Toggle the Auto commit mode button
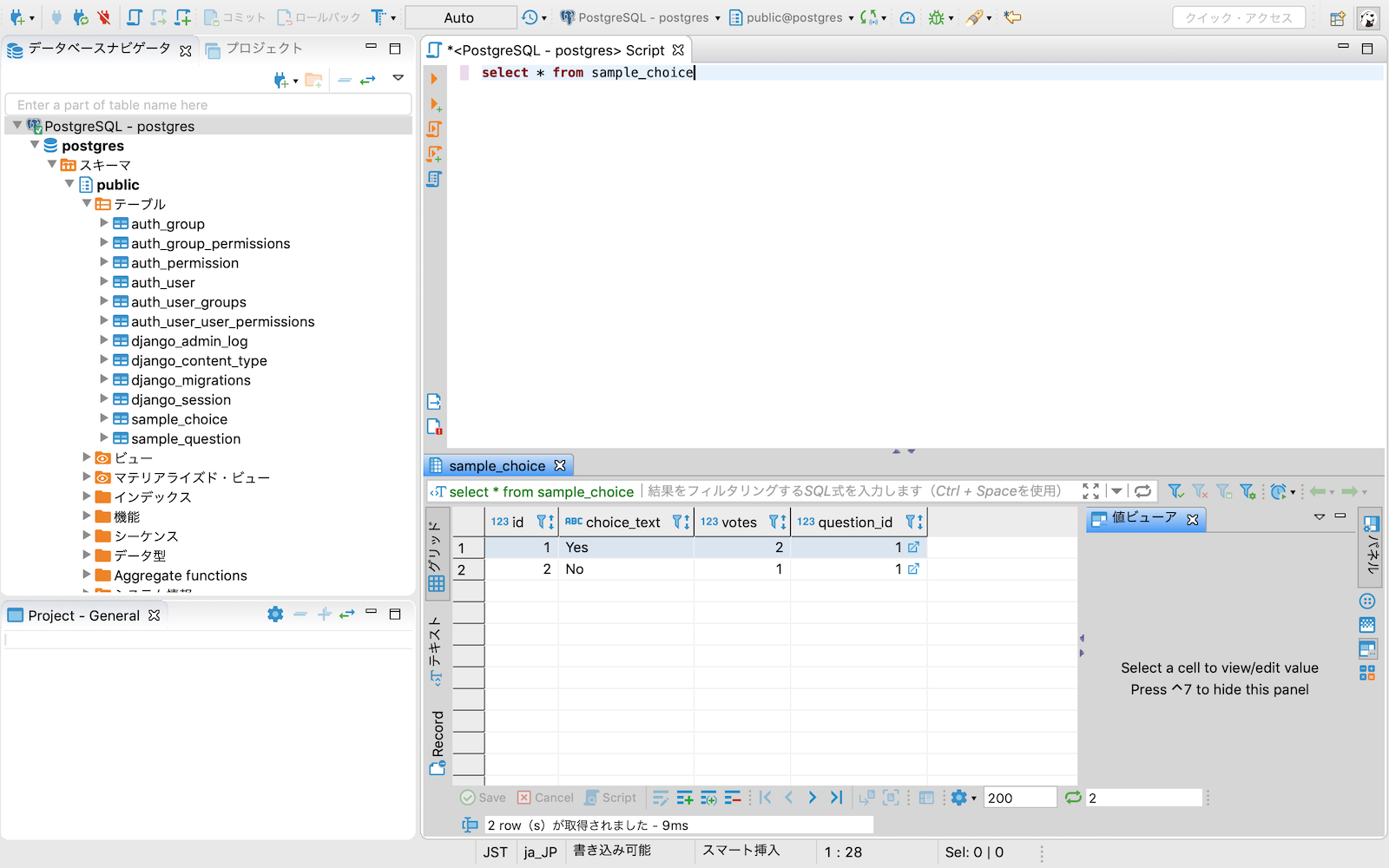Viewport: 1389px width, 868px height. coord(460,16)
